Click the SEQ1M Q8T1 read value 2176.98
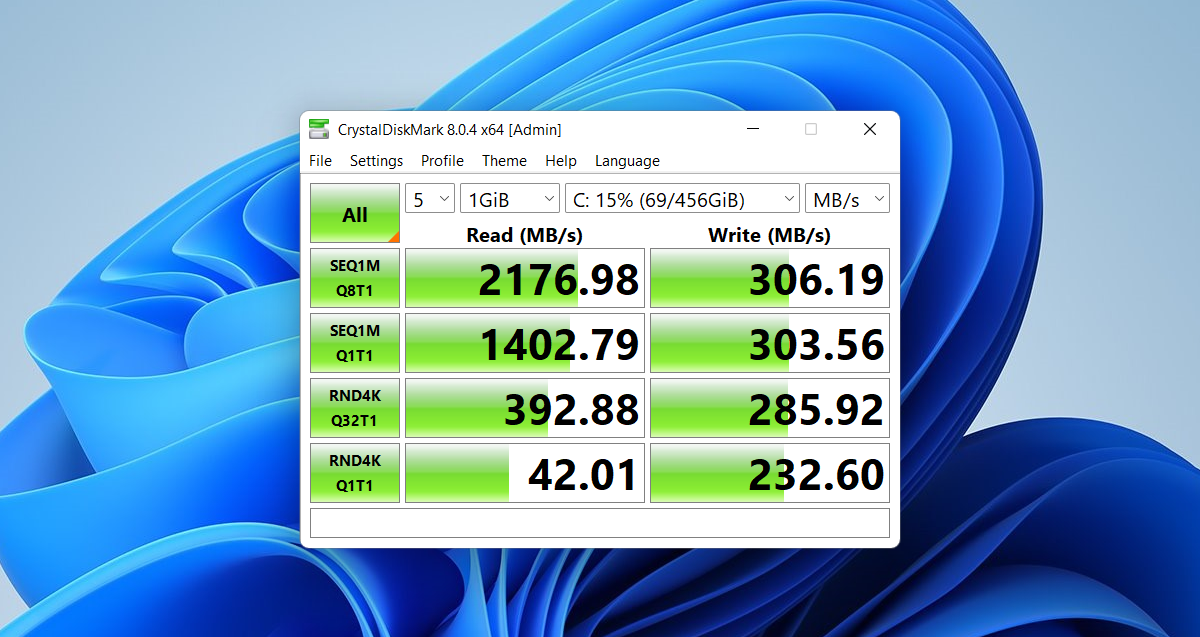Image resolution: width=1200 pixels, height=637 pixels. pyautogui.click(x=525, y=278)
